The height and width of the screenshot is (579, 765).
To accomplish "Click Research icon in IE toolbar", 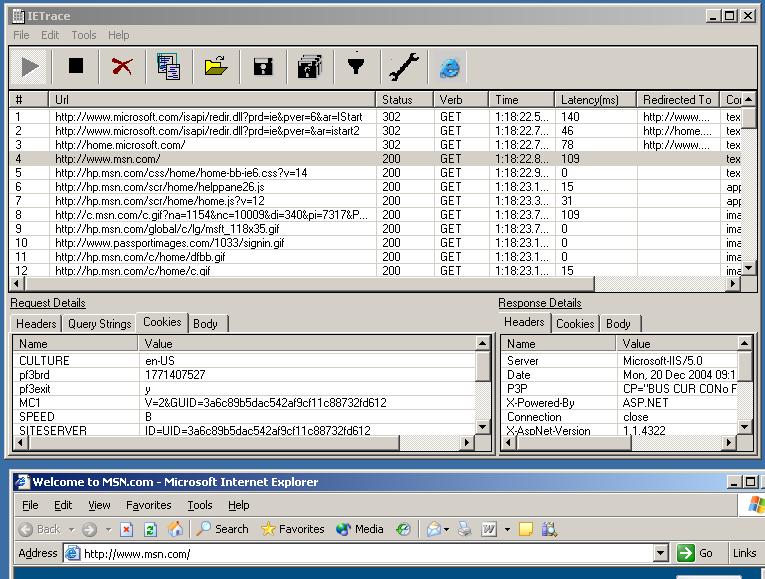I will pyautogui.click(x=549, y=529).
